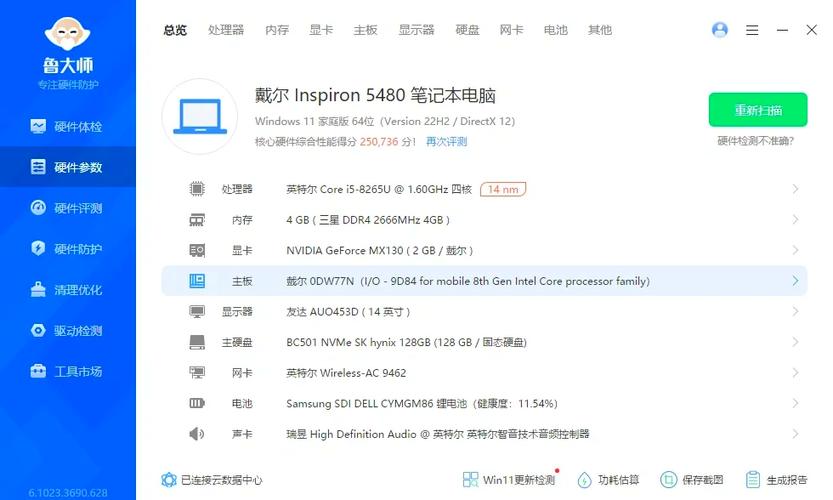
Task: Select the BC501 NVMe SK hynix text
Action: (x=406, y=342)
